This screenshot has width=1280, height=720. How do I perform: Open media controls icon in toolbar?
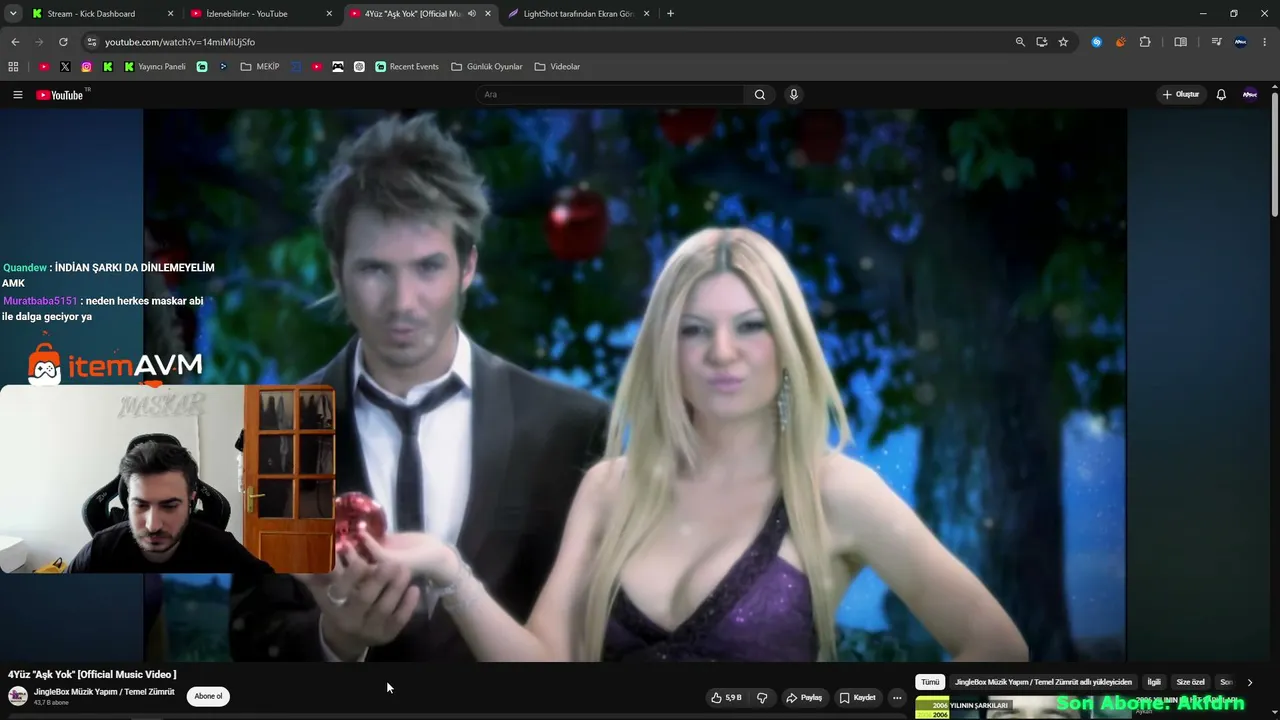click(x=1216, y=42)
